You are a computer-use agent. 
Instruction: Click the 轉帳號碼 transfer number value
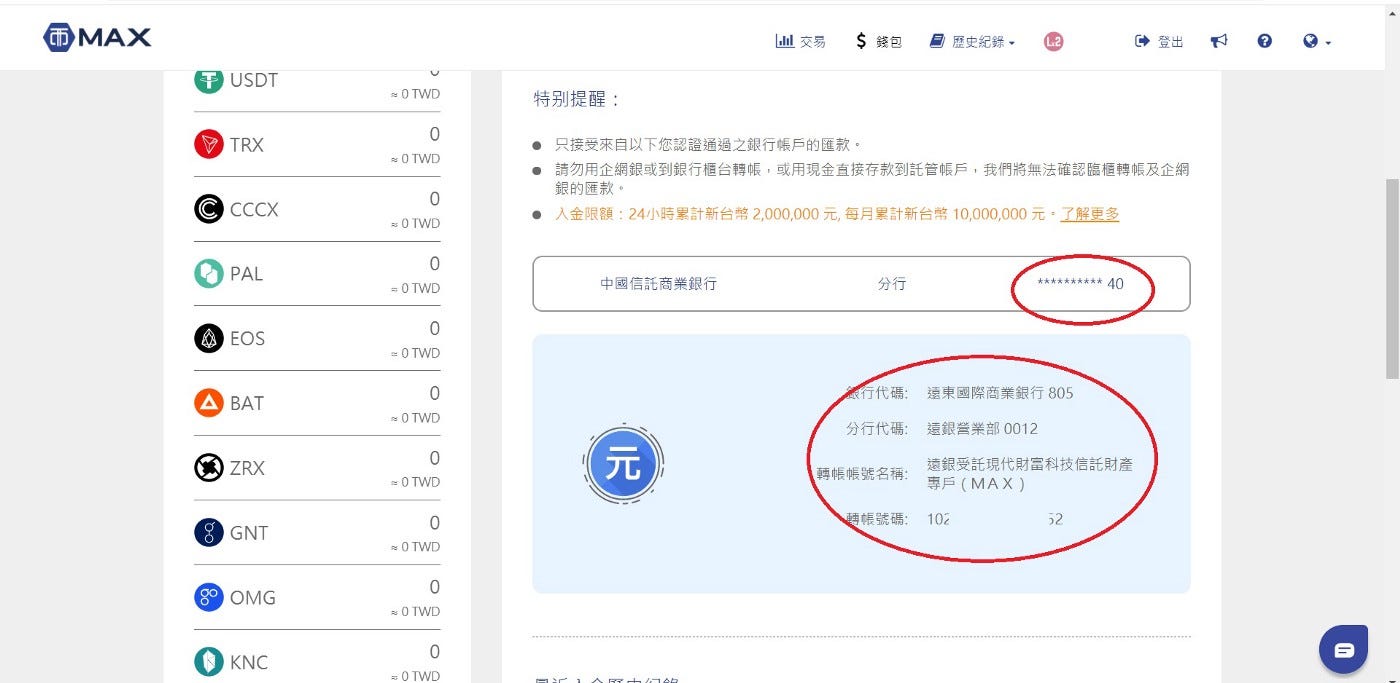pos(995,519)
